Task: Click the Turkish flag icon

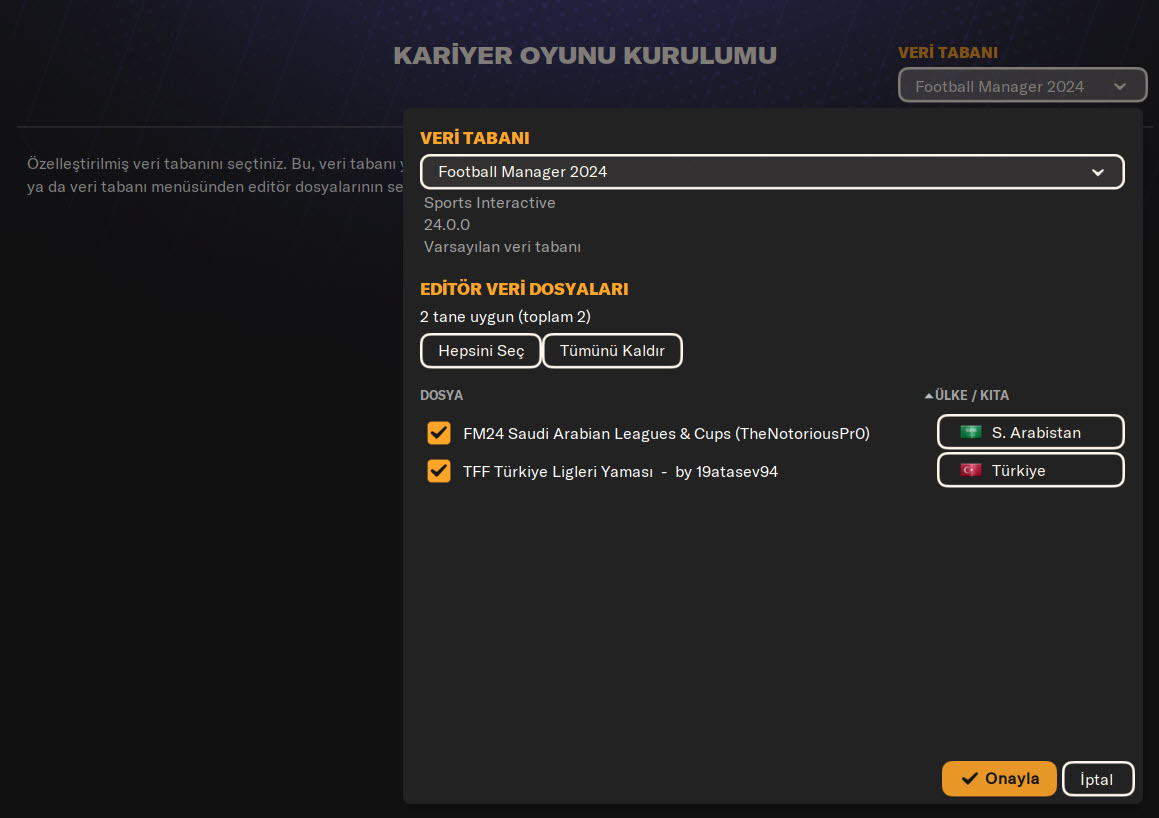Action: coord(970,470)
